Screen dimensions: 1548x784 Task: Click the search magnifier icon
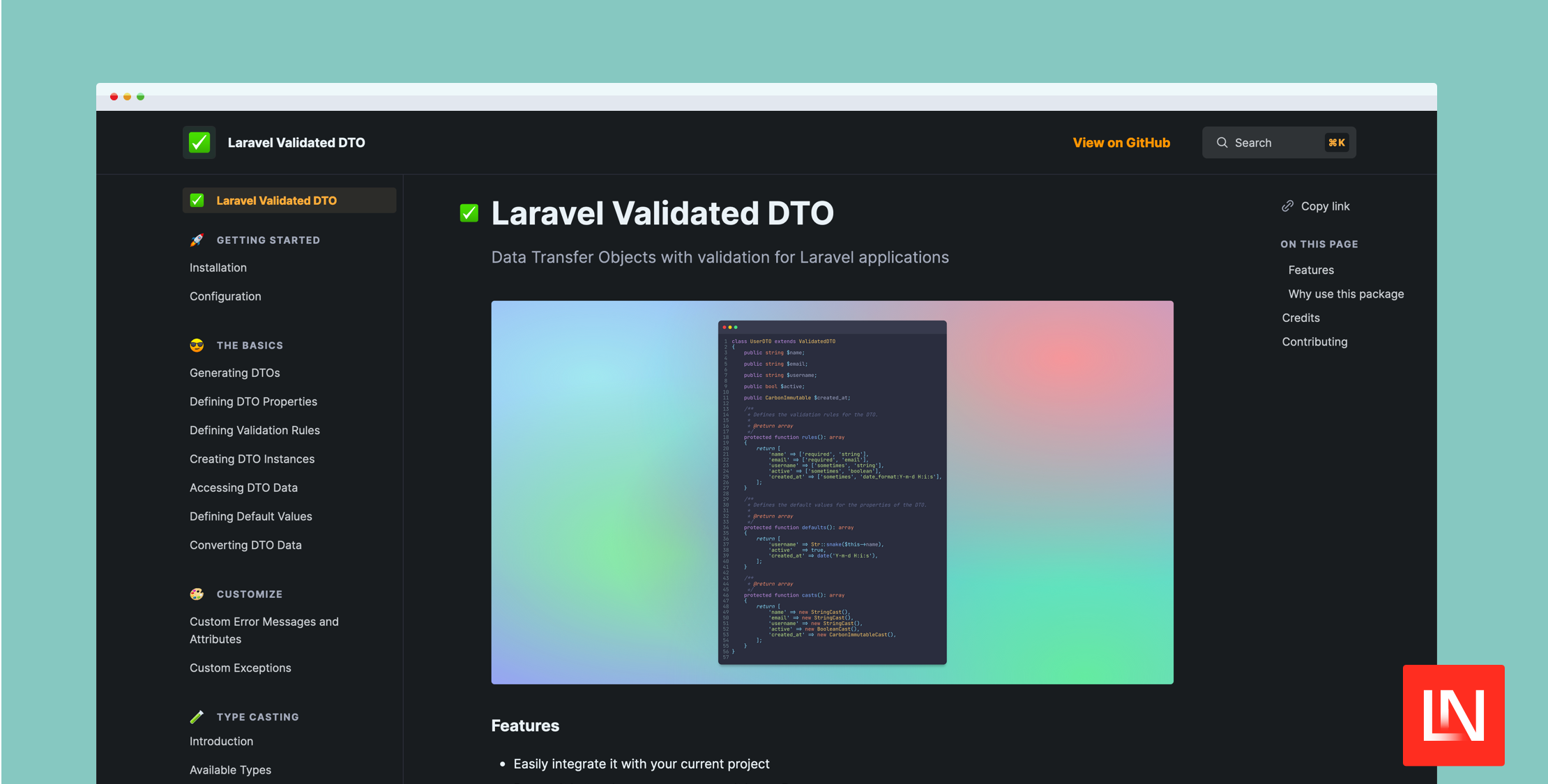pos(1222,143)
